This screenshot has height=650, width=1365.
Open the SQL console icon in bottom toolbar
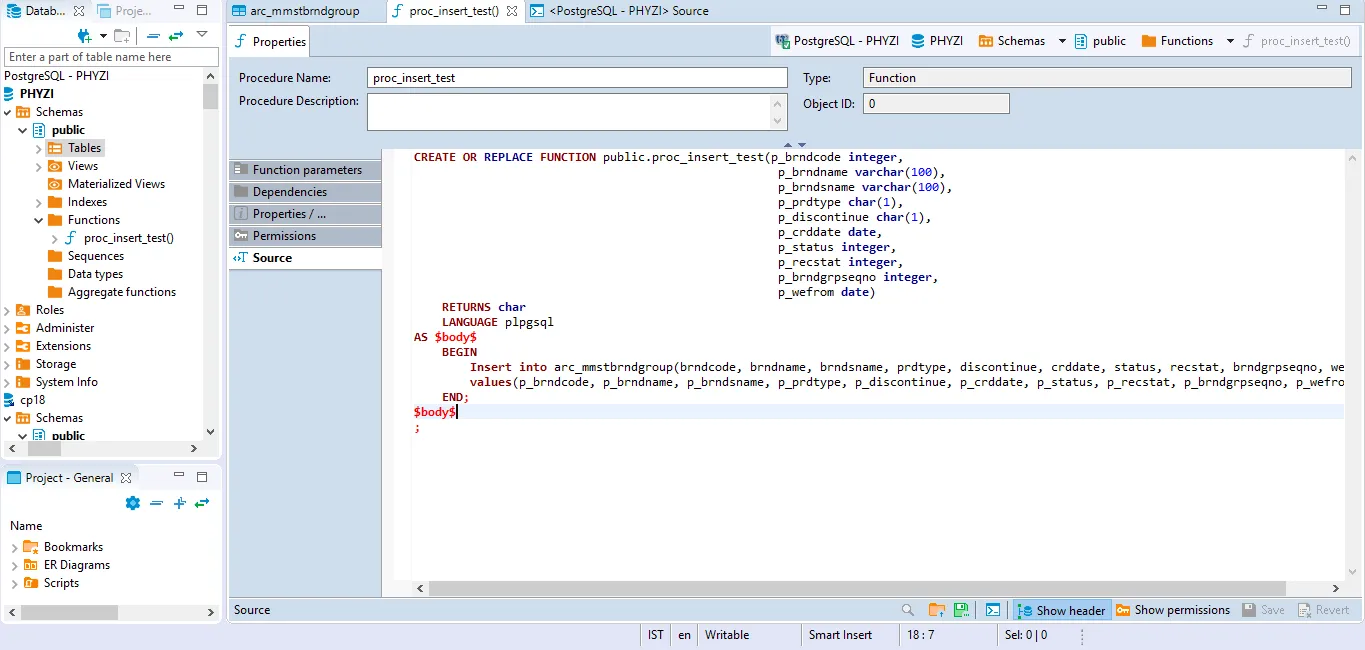click(x=993, y=610)
